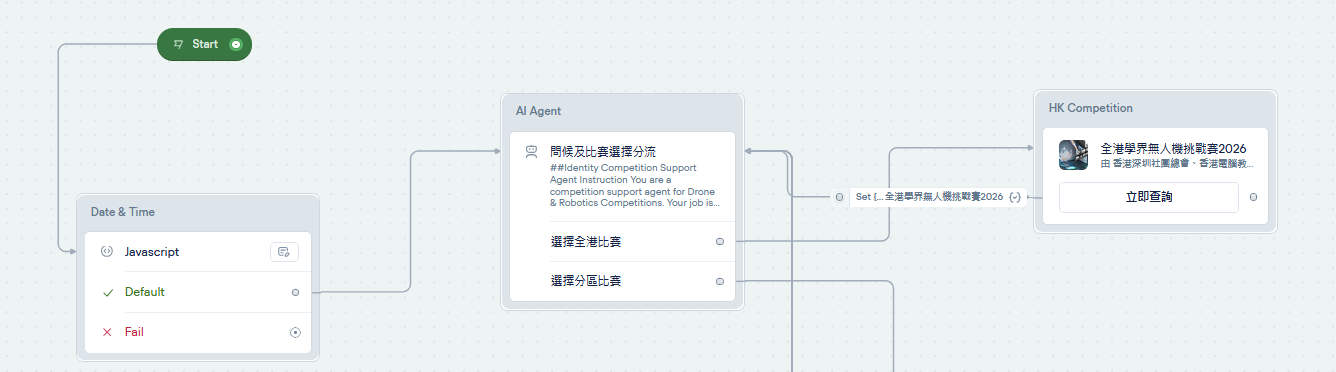Click the 選擇全港比賽 output connector dot
Viewport: 1336px width, 372px height.
click(720, 241)
